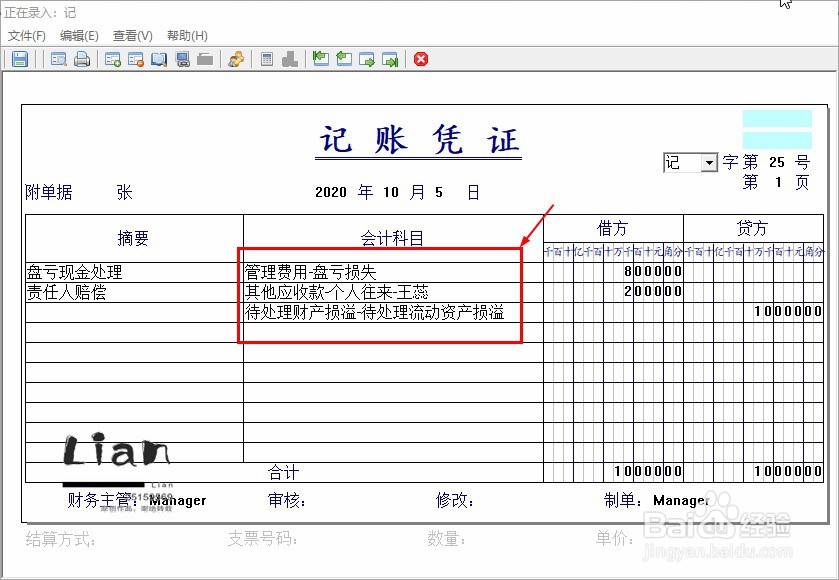Screen dimensions: 839x580
Task: Click the upper cyan box at top right
Action: pos(777,118)
